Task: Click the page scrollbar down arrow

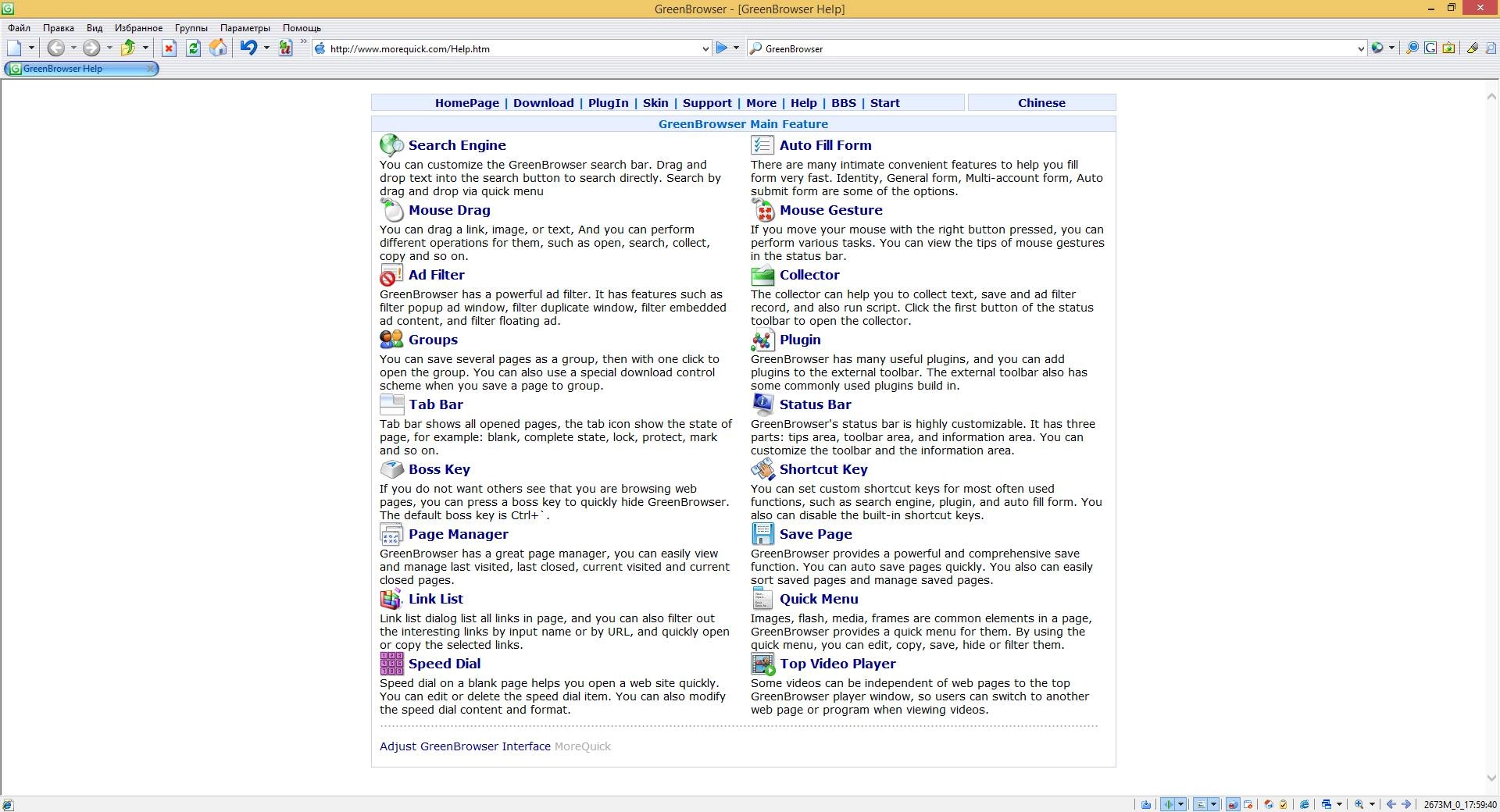Action: 1491,778
